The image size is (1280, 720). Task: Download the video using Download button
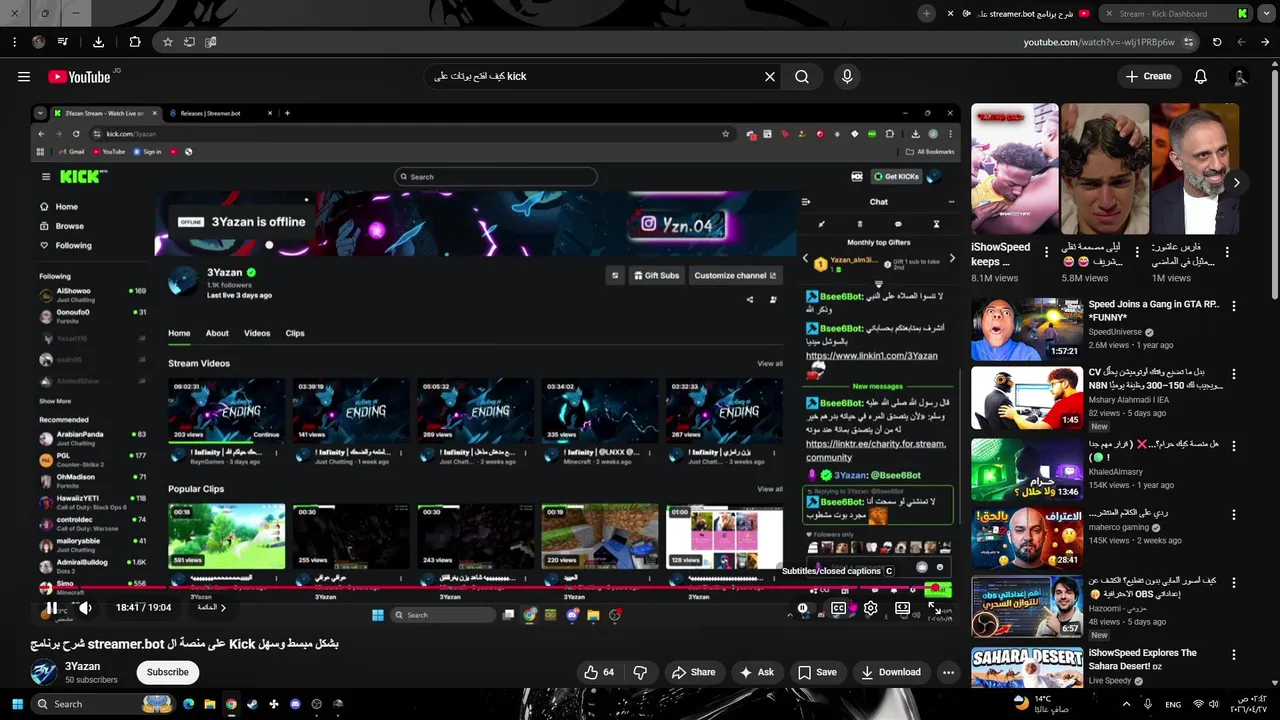[x=890, y=672]
